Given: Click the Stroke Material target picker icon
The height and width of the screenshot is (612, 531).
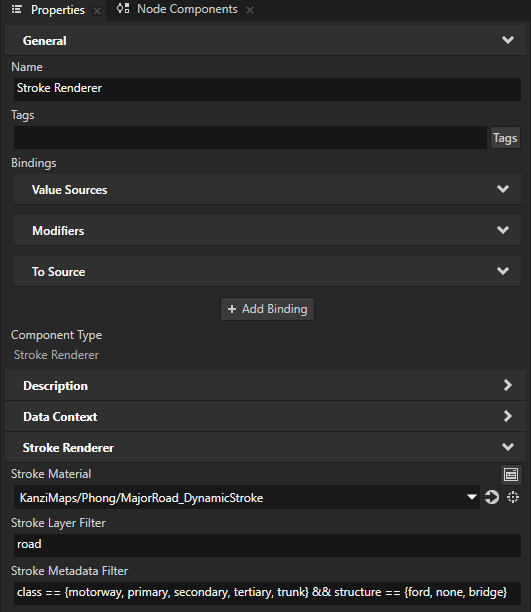Looking at the screenshot, I should click(x=513, y=497).
